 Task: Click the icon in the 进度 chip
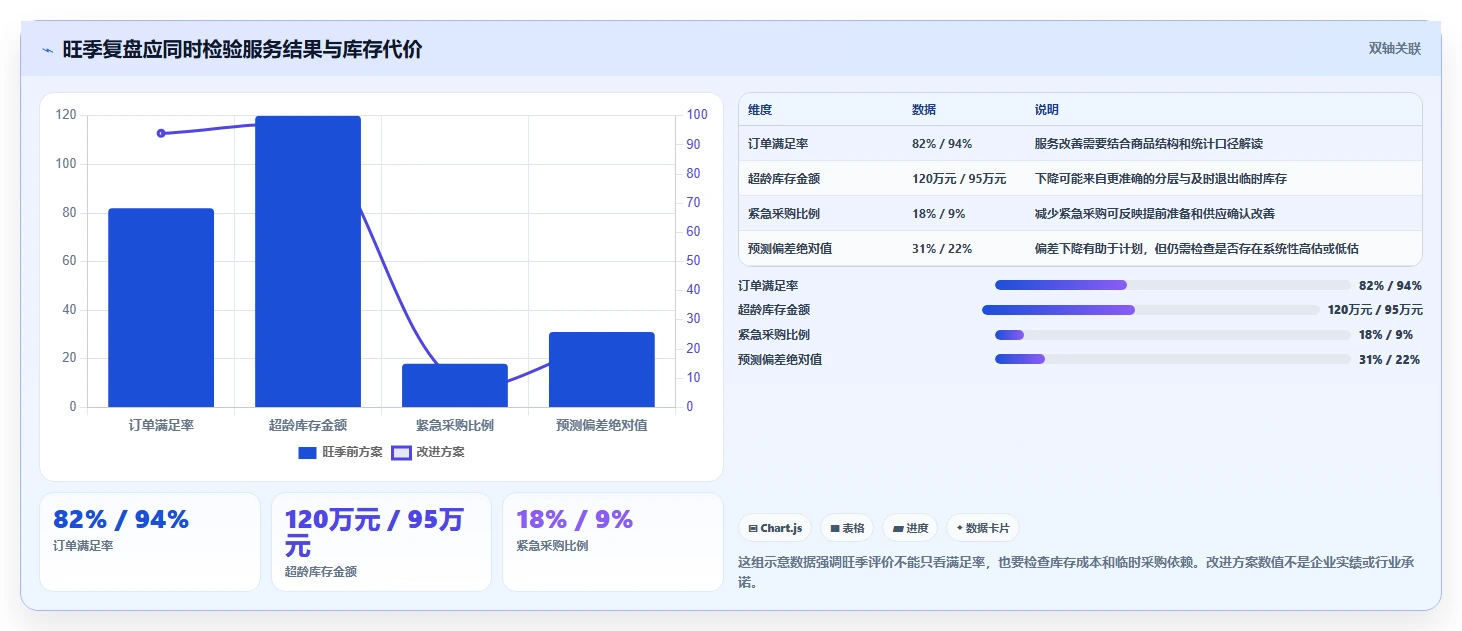coord(898,528)
